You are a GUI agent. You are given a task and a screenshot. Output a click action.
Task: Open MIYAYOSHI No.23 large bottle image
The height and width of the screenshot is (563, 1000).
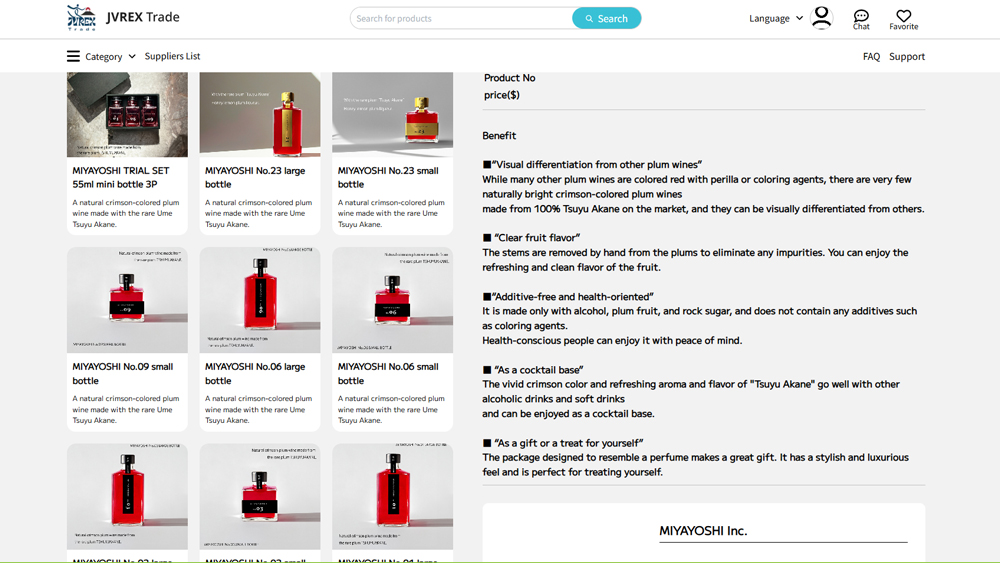(x=260, y=114)
